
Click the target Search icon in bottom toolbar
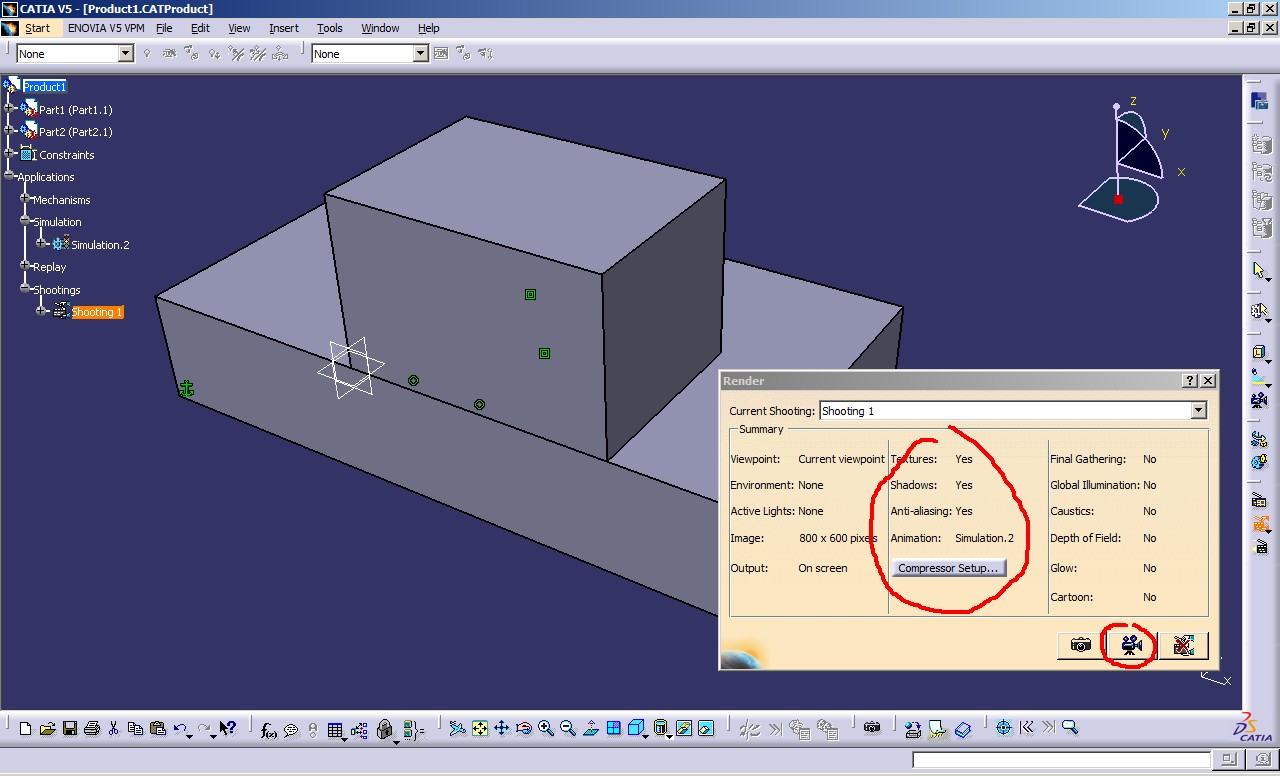1004,729
